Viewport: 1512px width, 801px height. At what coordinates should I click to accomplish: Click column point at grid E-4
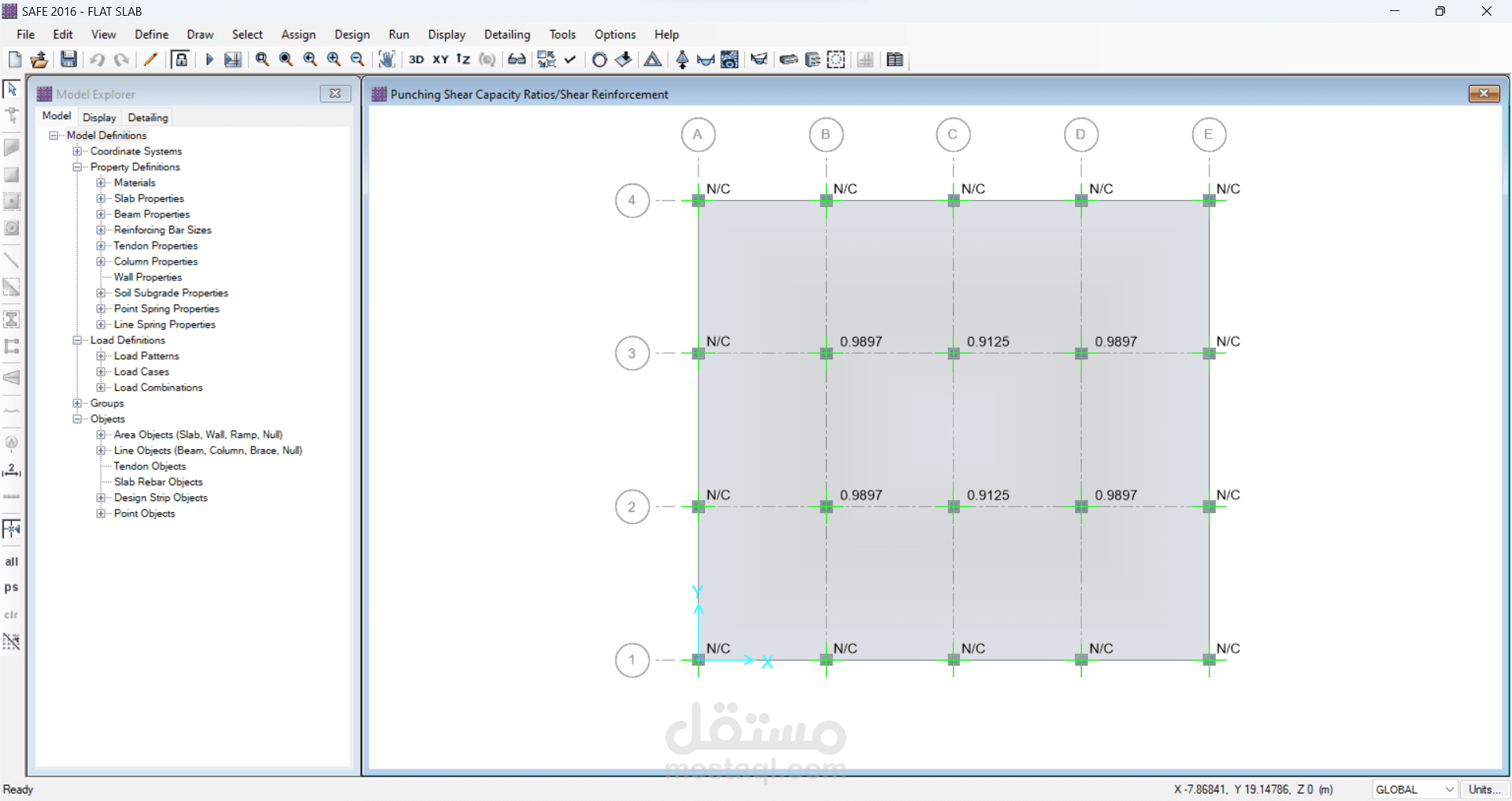[1209, 201]
